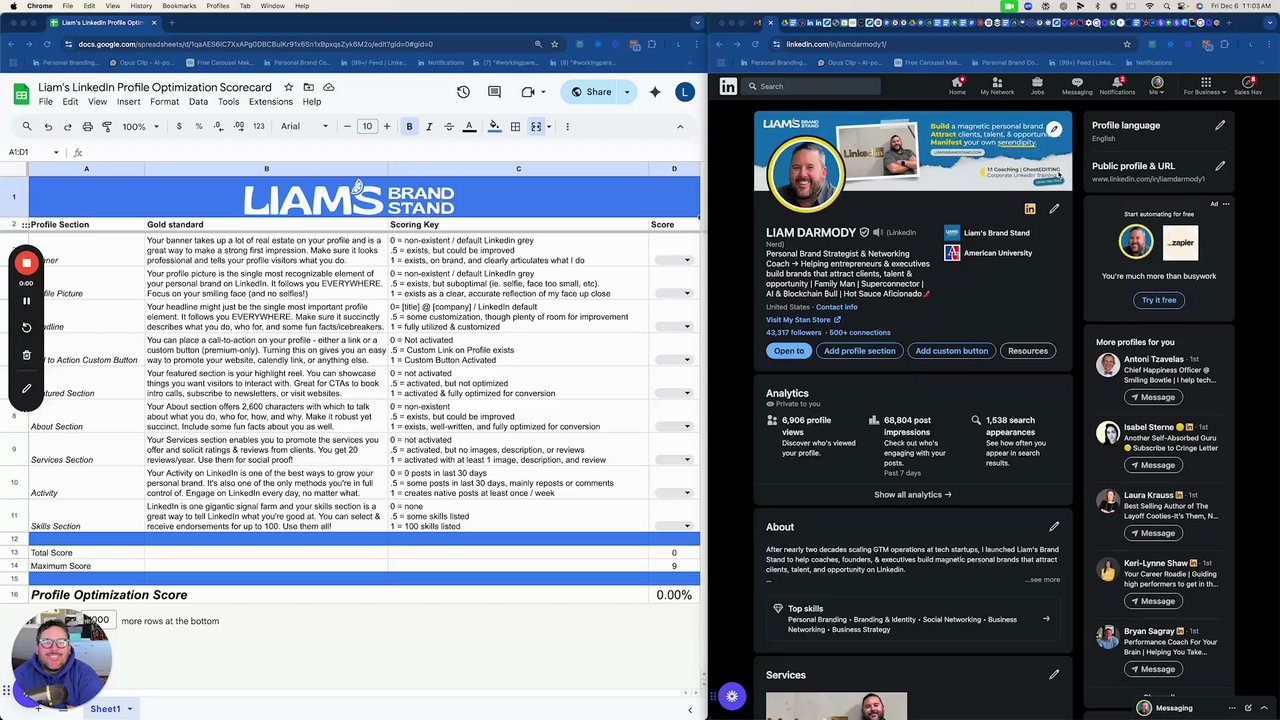Viewport: 1280px width, 720px height.
Task: Open the zoom level dropdown showing 100%
Action: coord(140,127)
